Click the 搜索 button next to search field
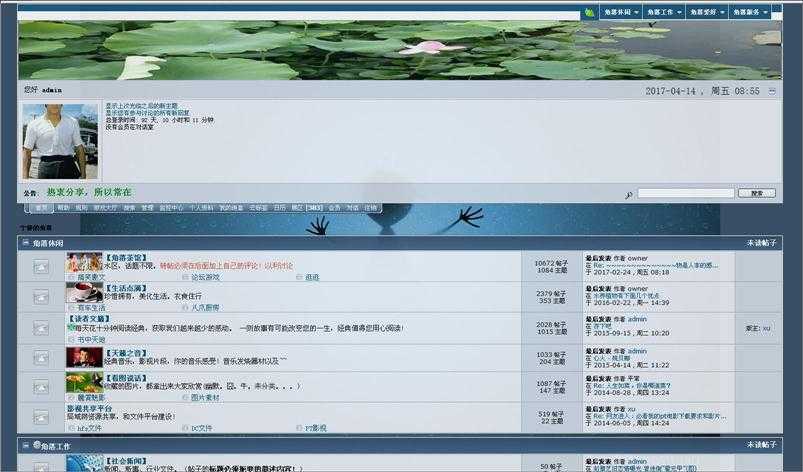The image size is (803, 472). tap(756, 193)
